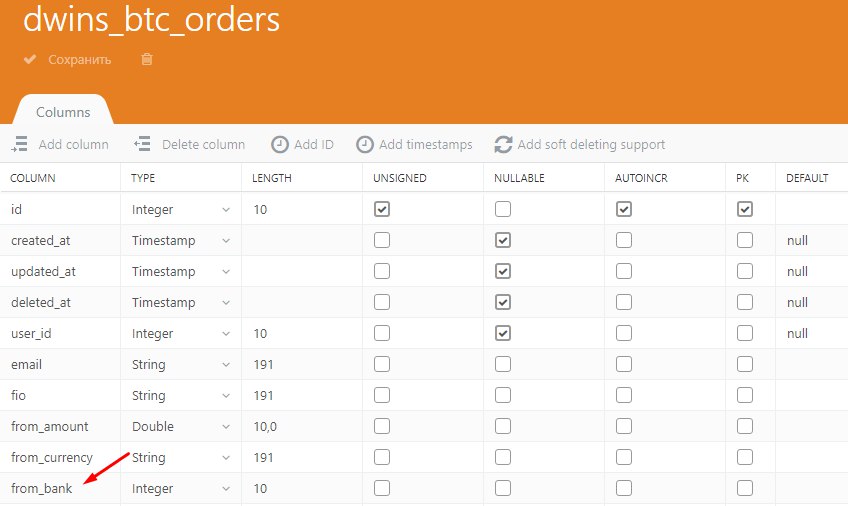Click the length field of from_amount
The height and width of the screenshot is (506, 848).
(302, 427)
